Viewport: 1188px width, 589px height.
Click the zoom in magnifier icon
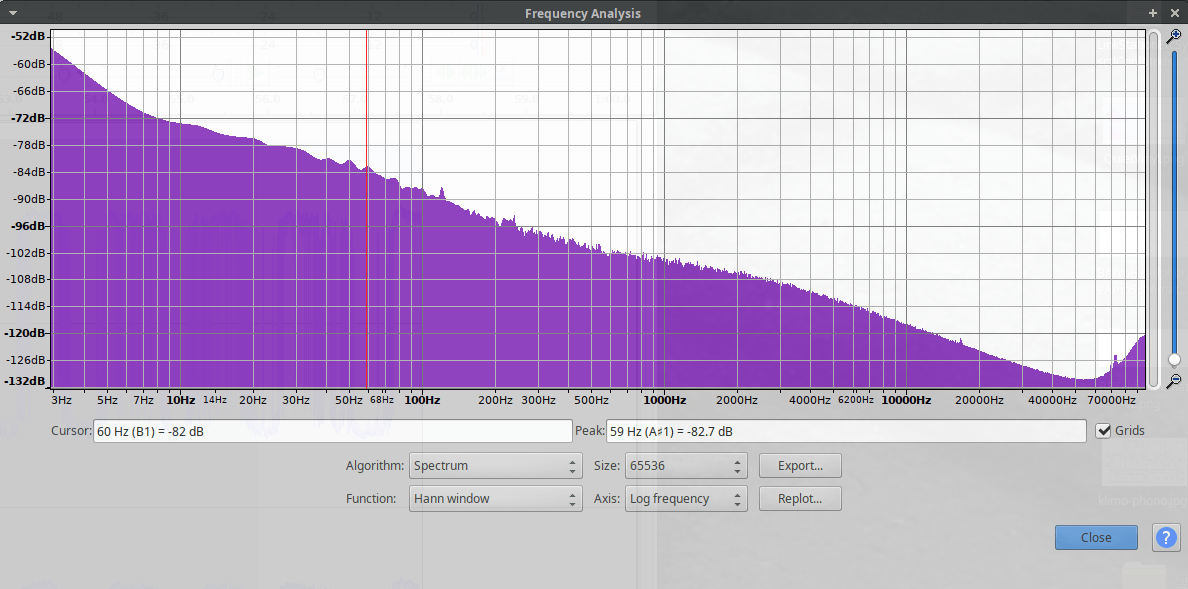[1174, 36]
